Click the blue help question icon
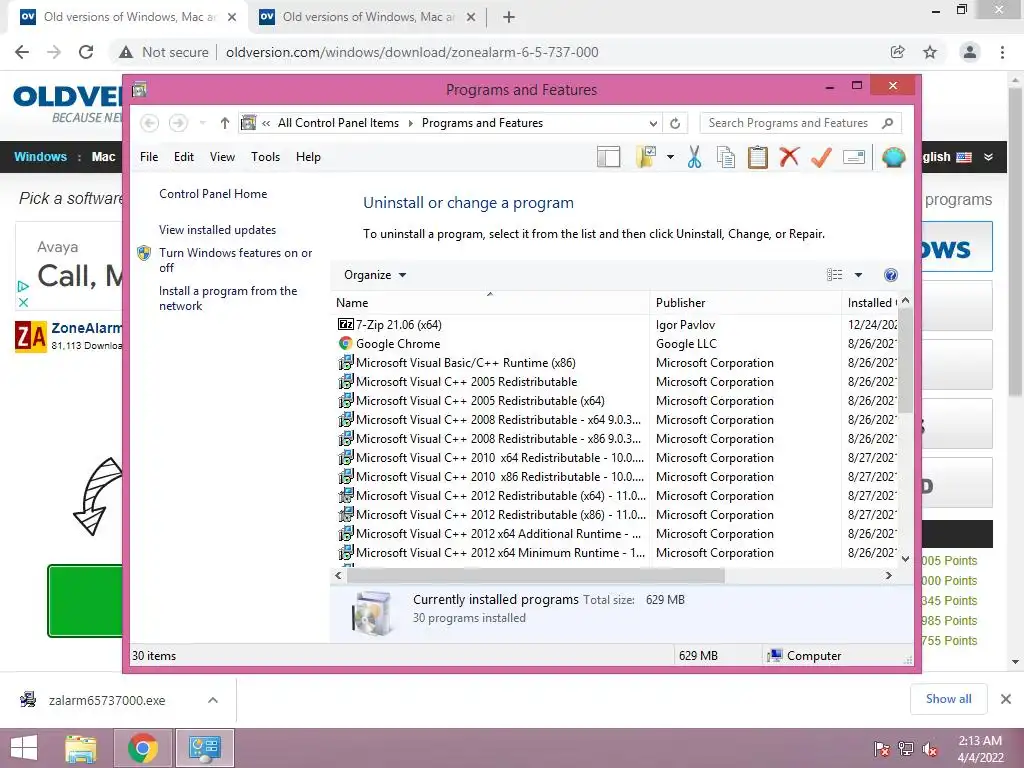Image resolution: width=1024 pixels, height=768 pixels. [x=890, y=275]
